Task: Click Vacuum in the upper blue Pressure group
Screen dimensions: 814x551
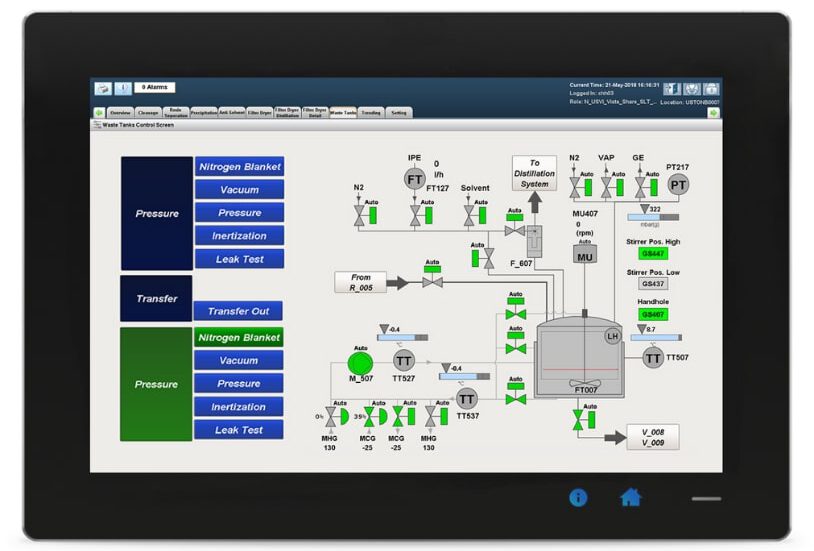Action: [x=239, y=190]
